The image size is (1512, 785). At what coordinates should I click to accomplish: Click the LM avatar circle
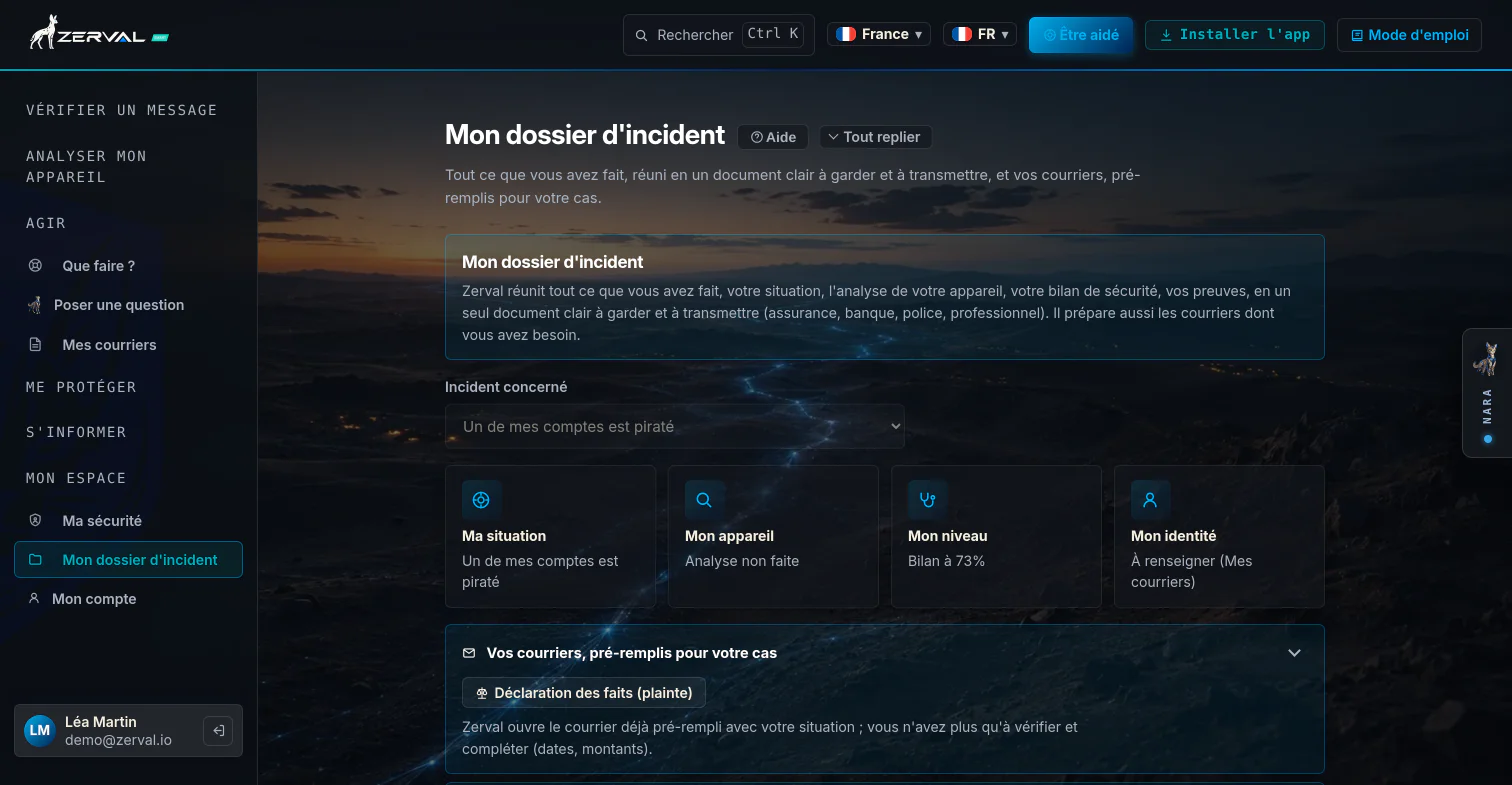[x=40, y=731]
